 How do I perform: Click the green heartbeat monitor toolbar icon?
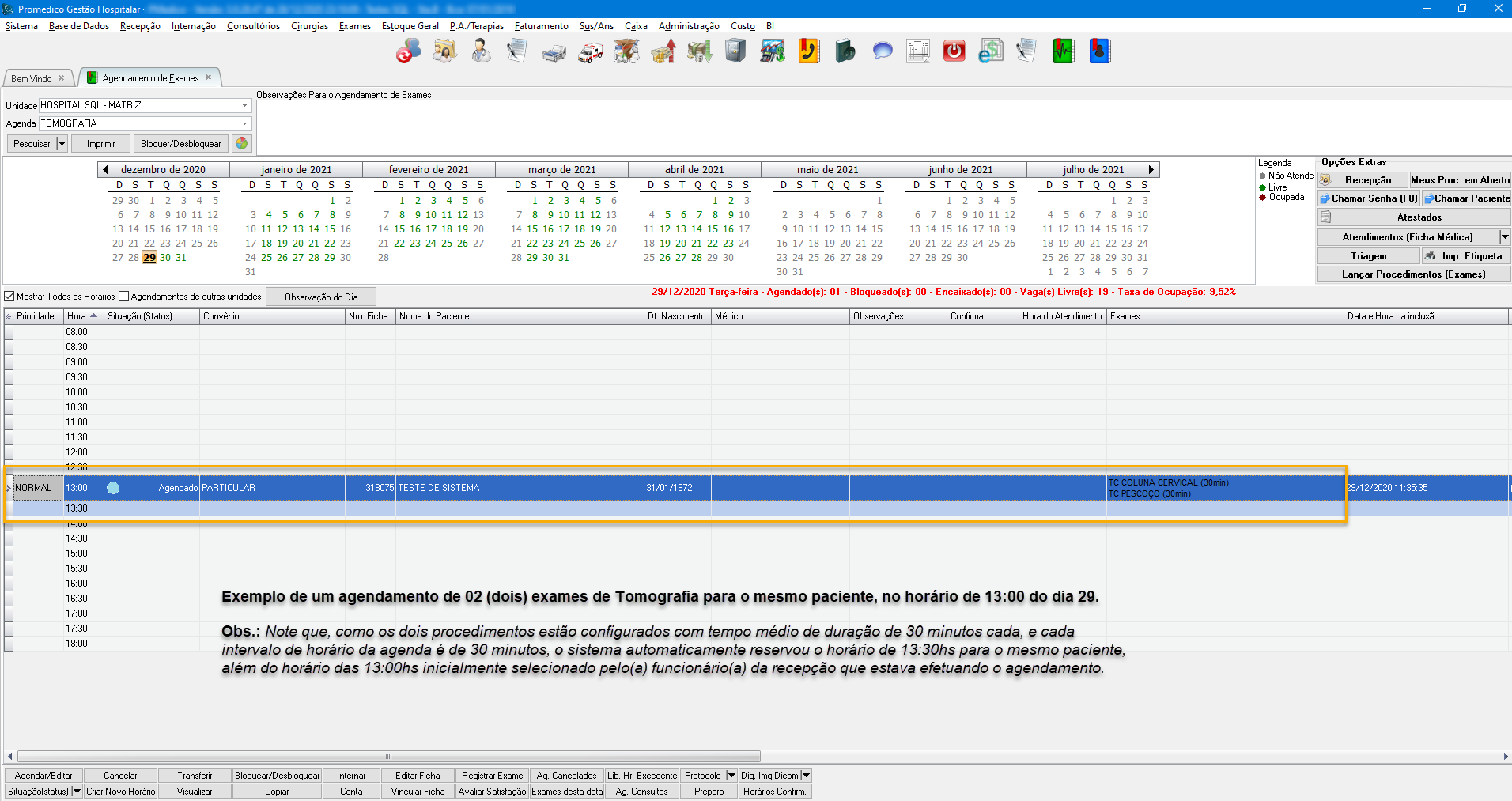click(1063, 52)
